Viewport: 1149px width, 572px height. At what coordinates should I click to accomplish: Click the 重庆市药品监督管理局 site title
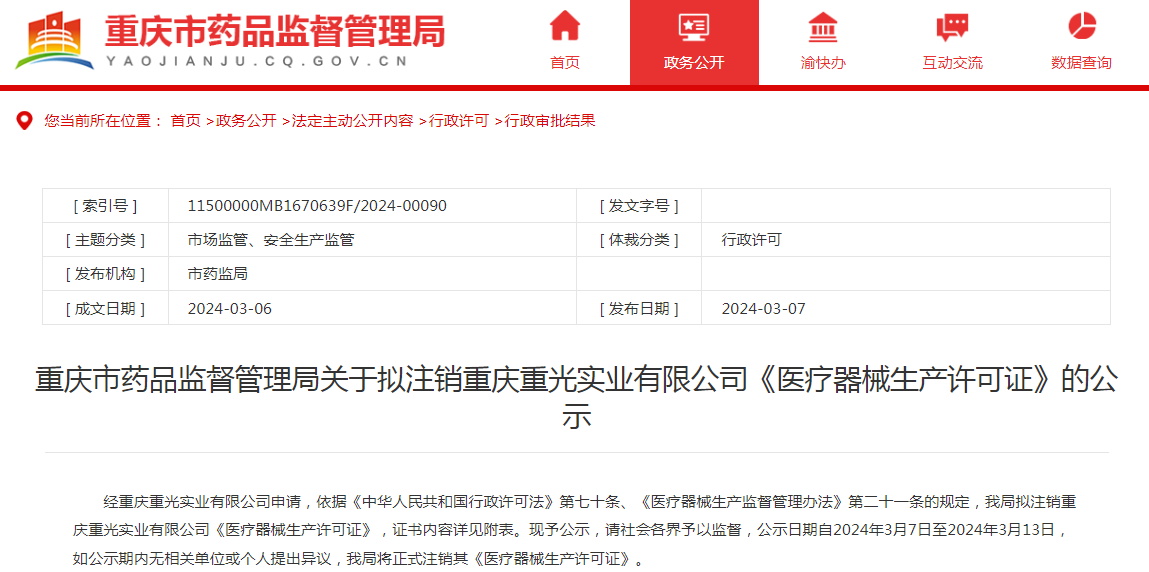(276, 31)
